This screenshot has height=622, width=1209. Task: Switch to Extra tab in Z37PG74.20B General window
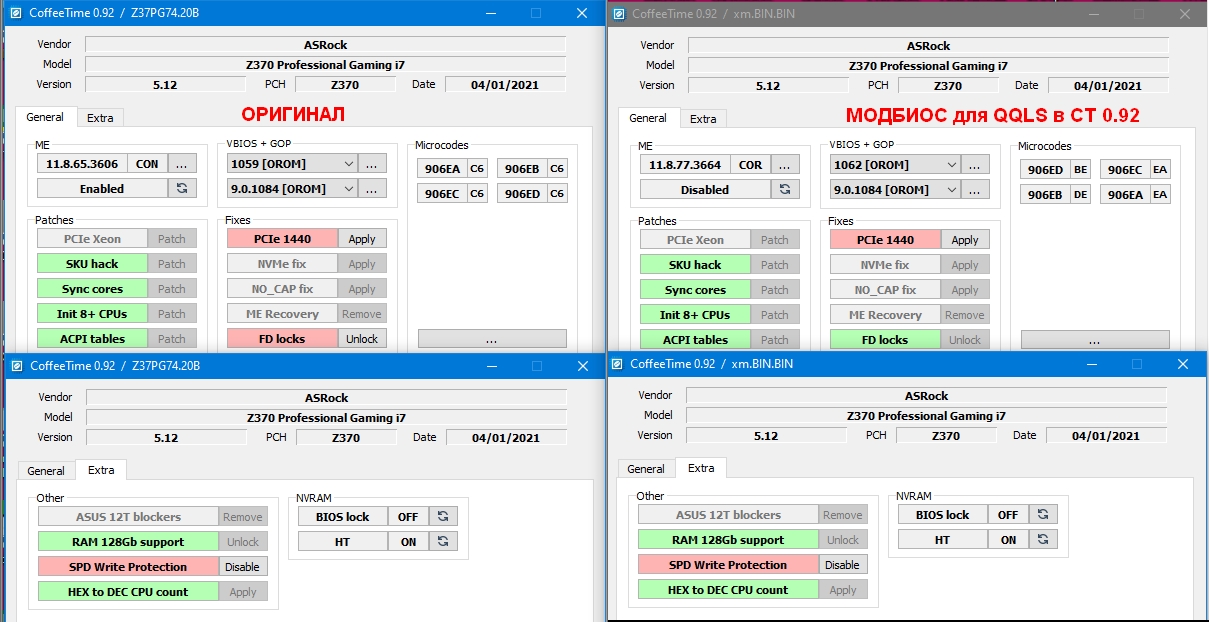[x=100, y=118]
